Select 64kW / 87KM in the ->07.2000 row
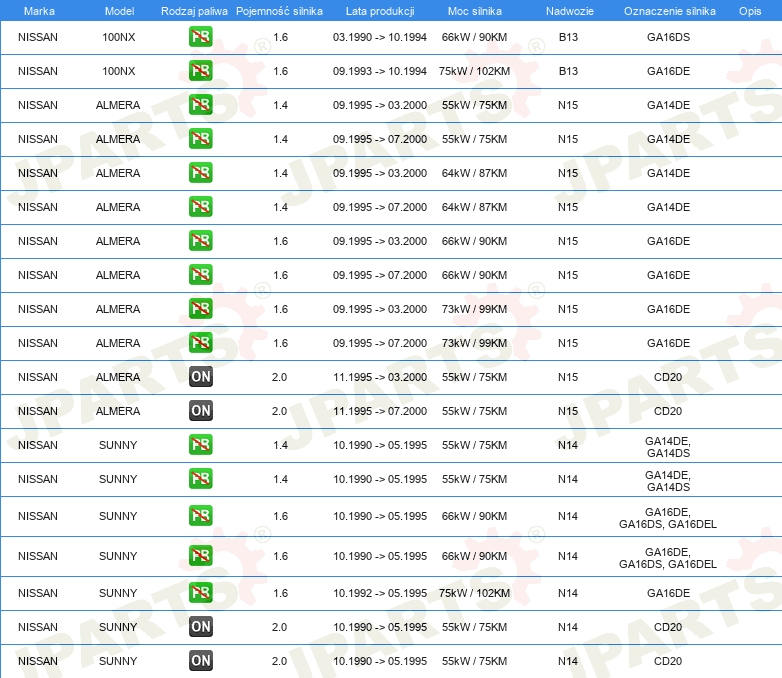This screenshot has width=782, height=678. (474, 207)
